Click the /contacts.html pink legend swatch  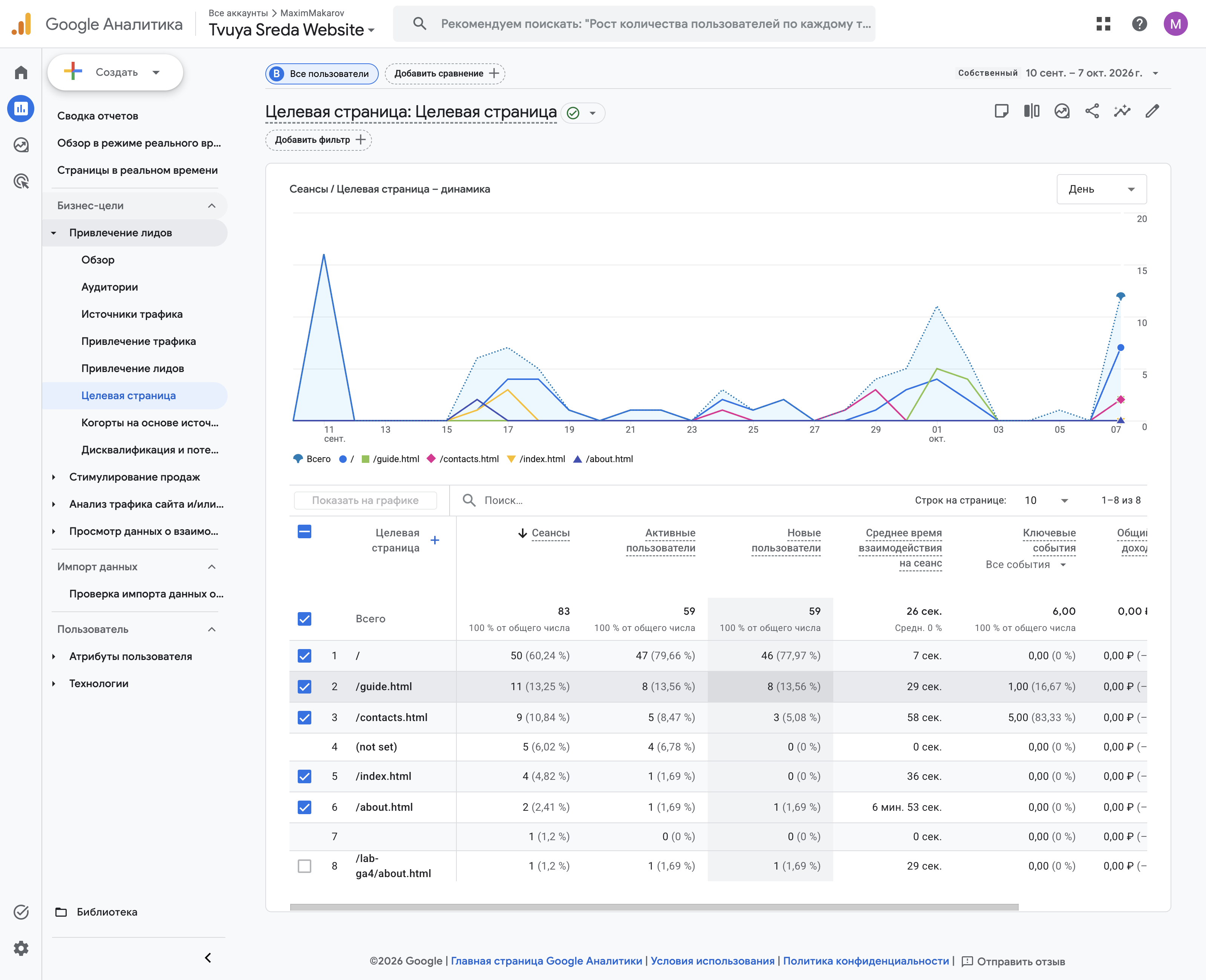tap(431, 459)
